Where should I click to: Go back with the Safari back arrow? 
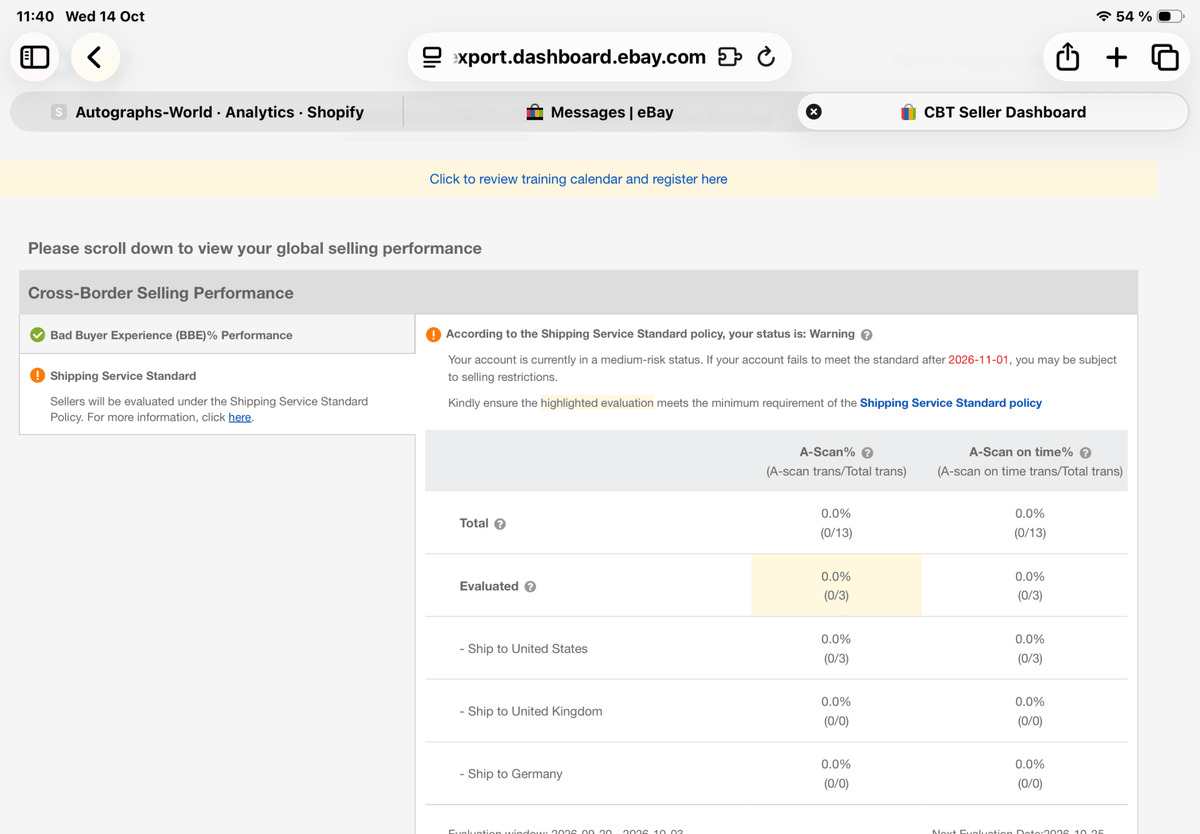click(95, 57)
